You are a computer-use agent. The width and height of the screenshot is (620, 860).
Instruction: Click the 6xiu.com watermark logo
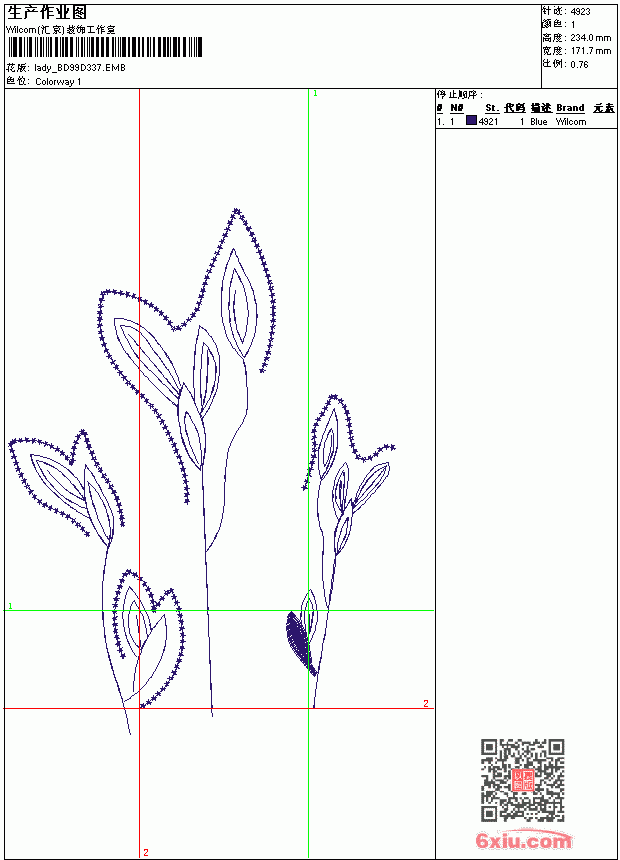click(523, 840)
